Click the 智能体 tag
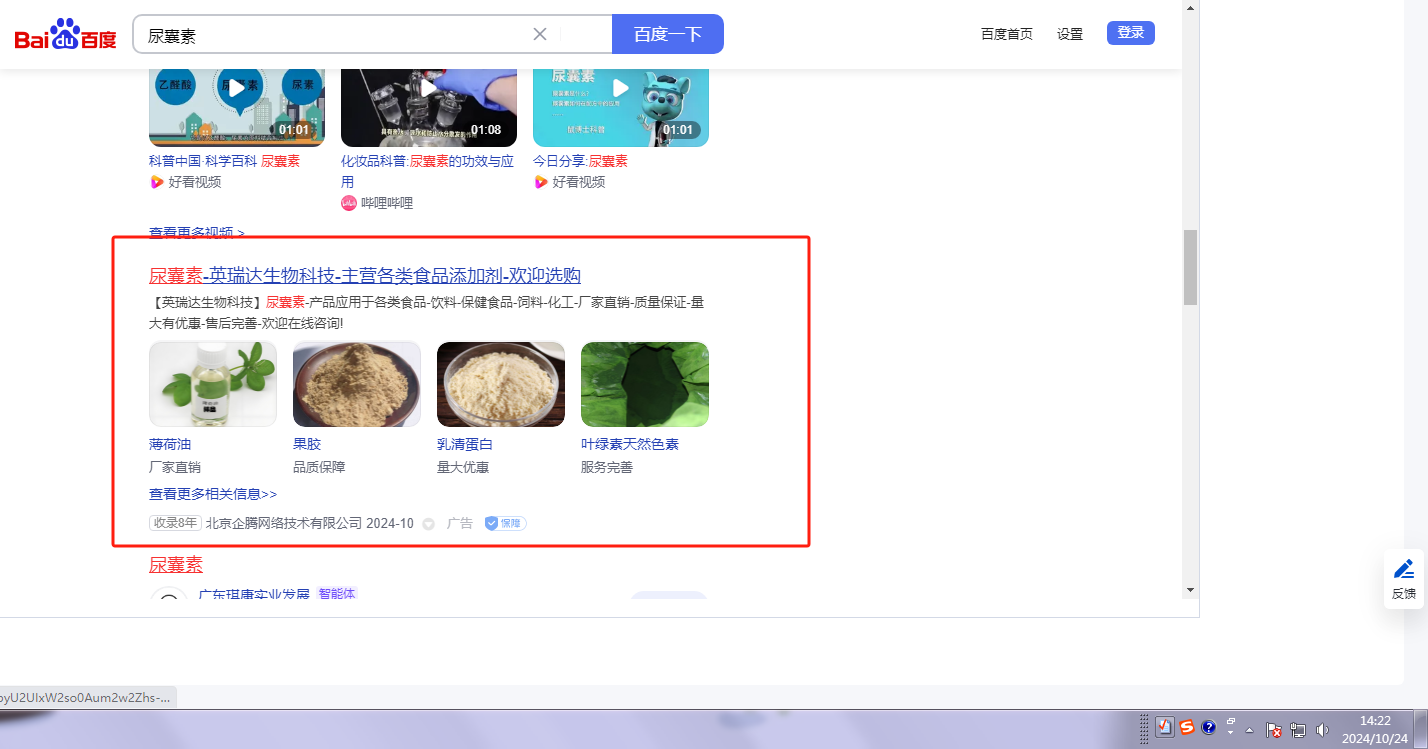This screenshot has width=1428, height=749. click(x=337, y=594)
